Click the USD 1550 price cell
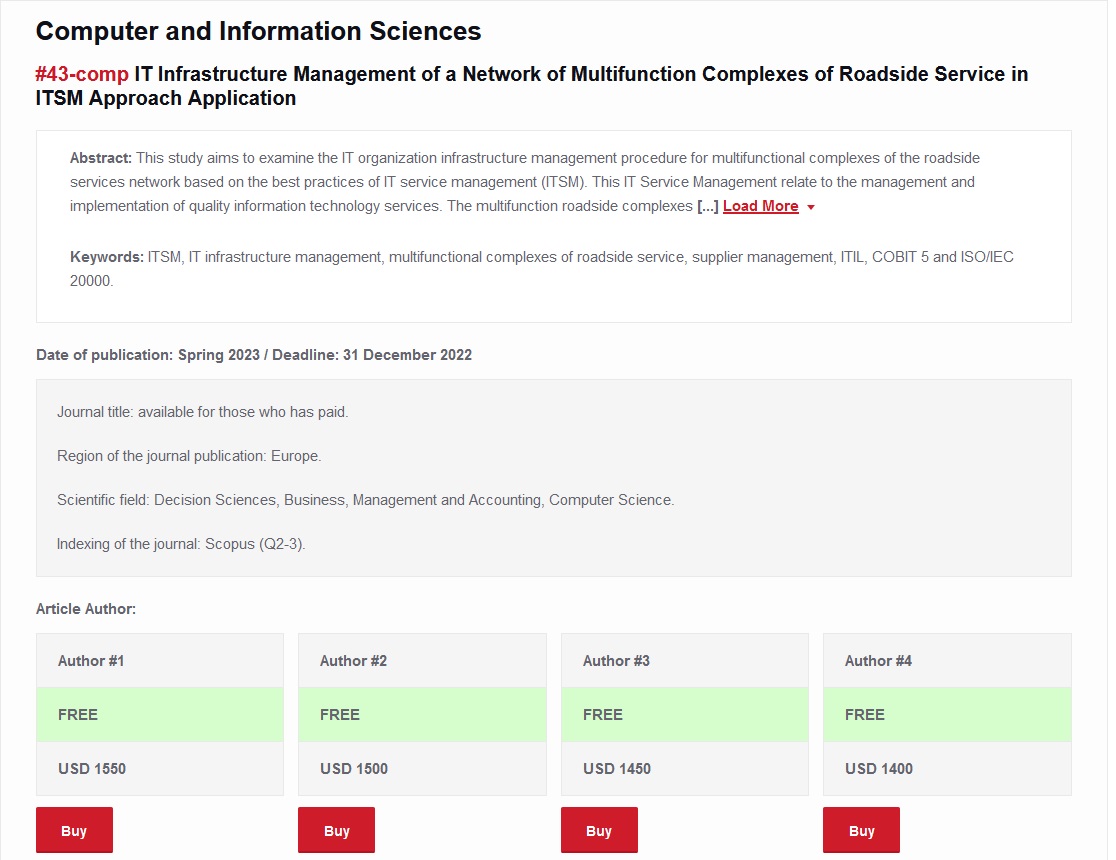Screen dimensions: 1116x860 [x=160, y=769]
